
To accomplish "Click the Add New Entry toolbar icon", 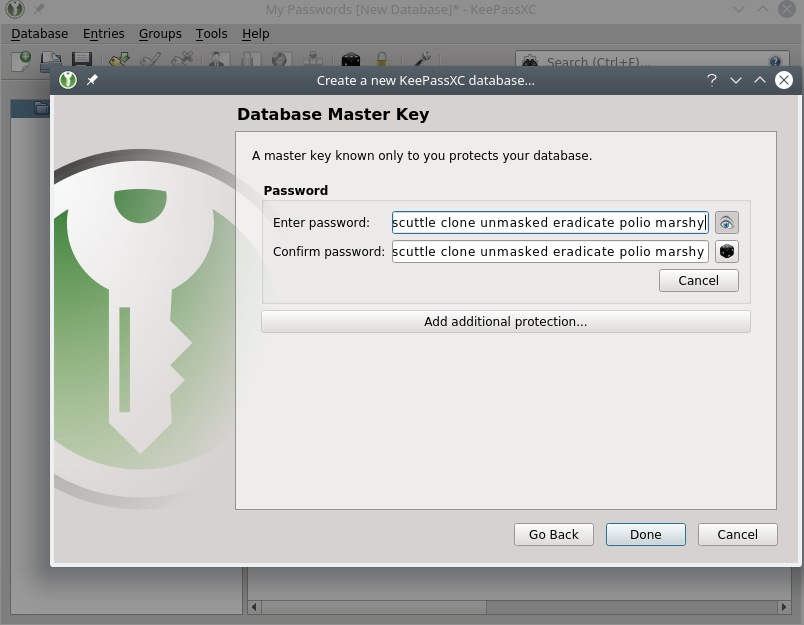I will coord(119,61).
